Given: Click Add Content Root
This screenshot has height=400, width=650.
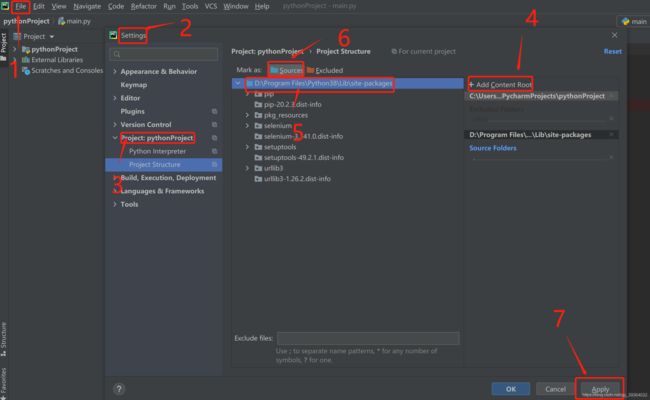Looking at the screenshot, I should pos(500,85).
